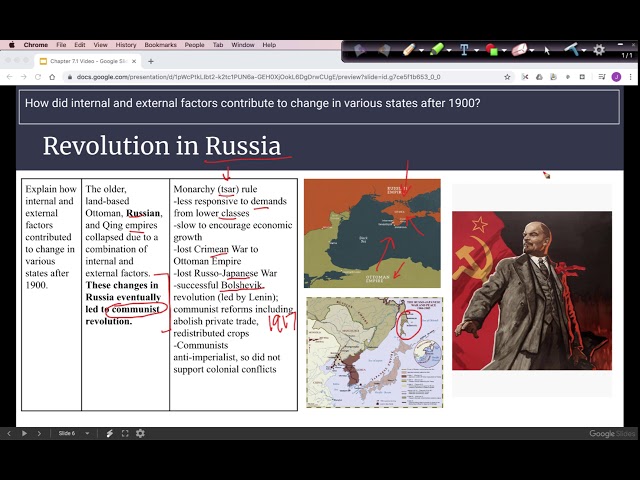Open the Window menu
This screenshot has width=640, height=480.
(x=243, y=45)
